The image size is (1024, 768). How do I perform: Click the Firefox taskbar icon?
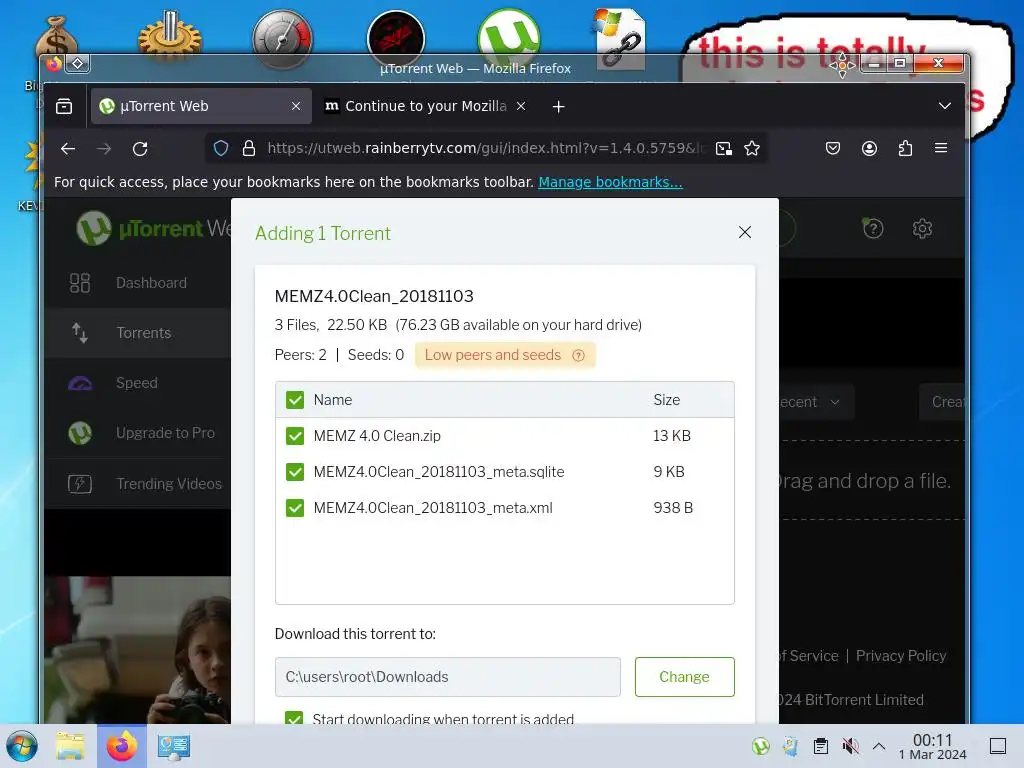coord(122,746)
